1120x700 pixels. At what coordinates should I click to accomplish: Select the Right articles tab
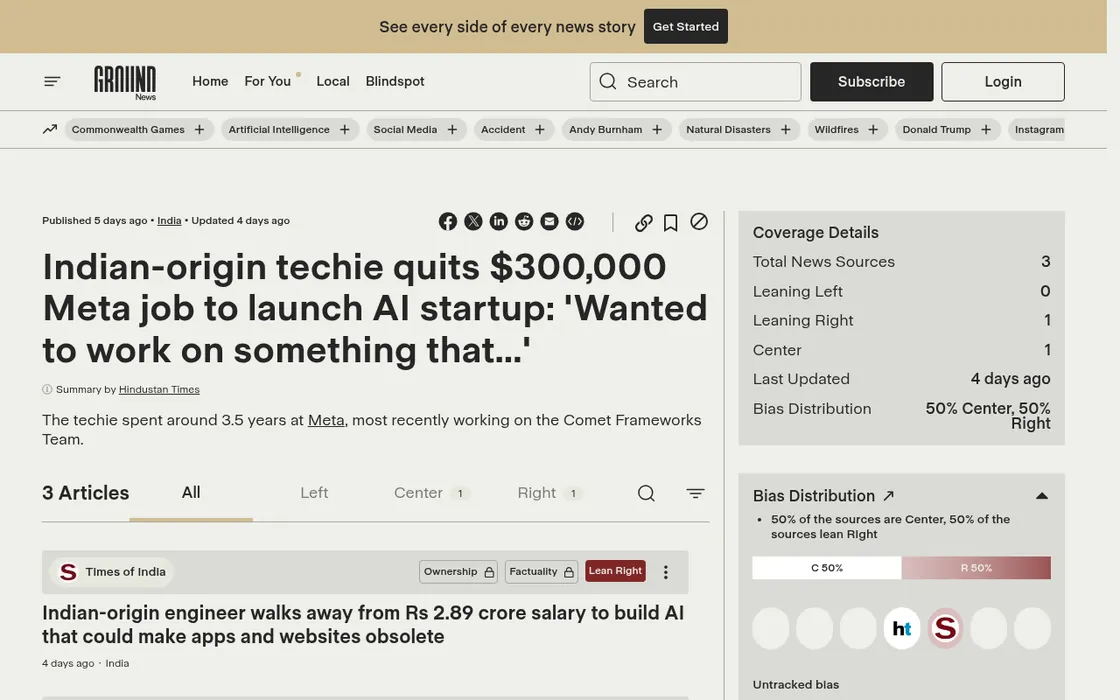549,493
